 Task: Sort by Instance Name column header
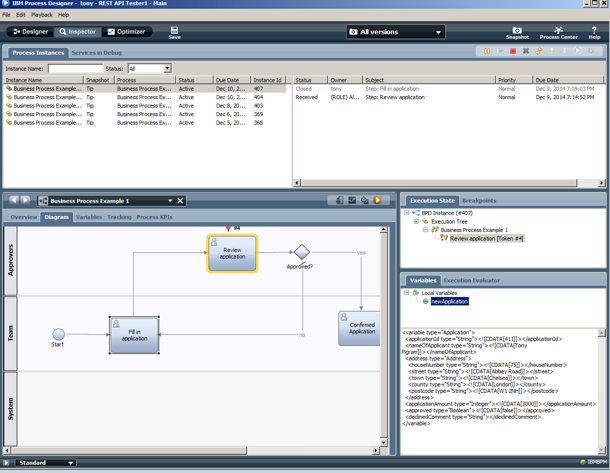pyautogui.click(x=43, y=80)
